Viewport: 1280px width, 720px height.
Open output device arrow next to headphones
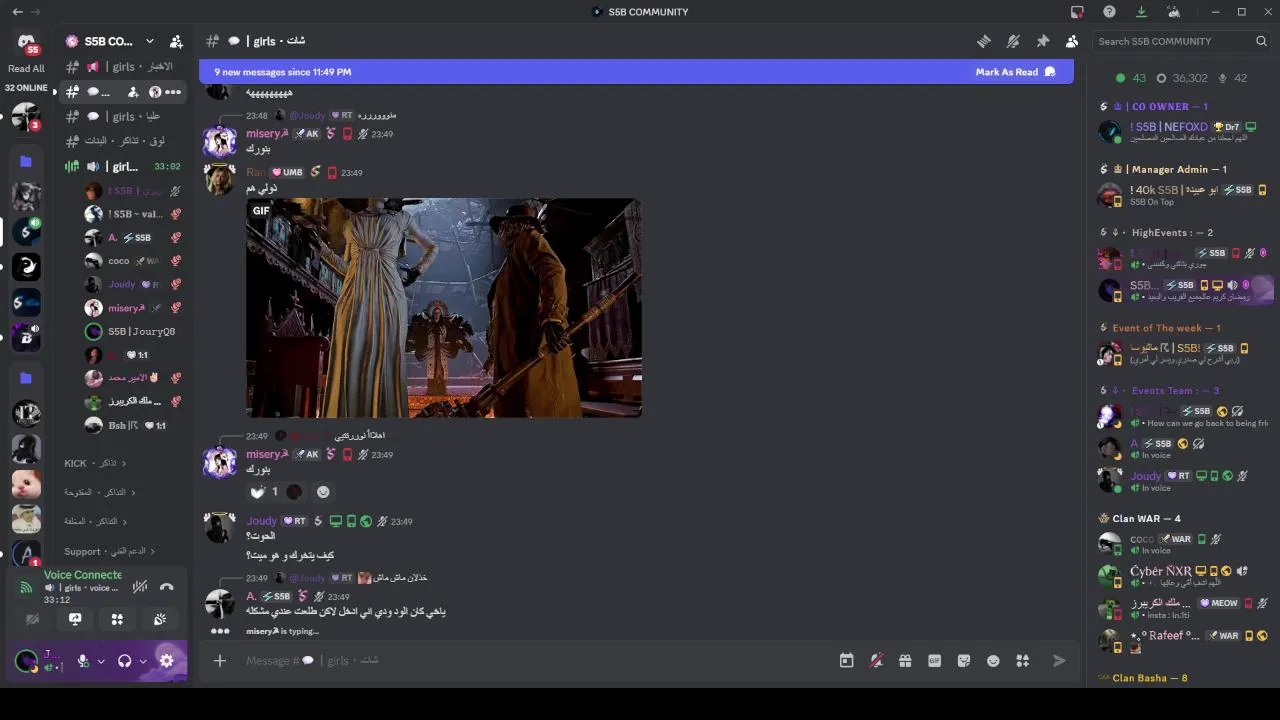(143, 661)
